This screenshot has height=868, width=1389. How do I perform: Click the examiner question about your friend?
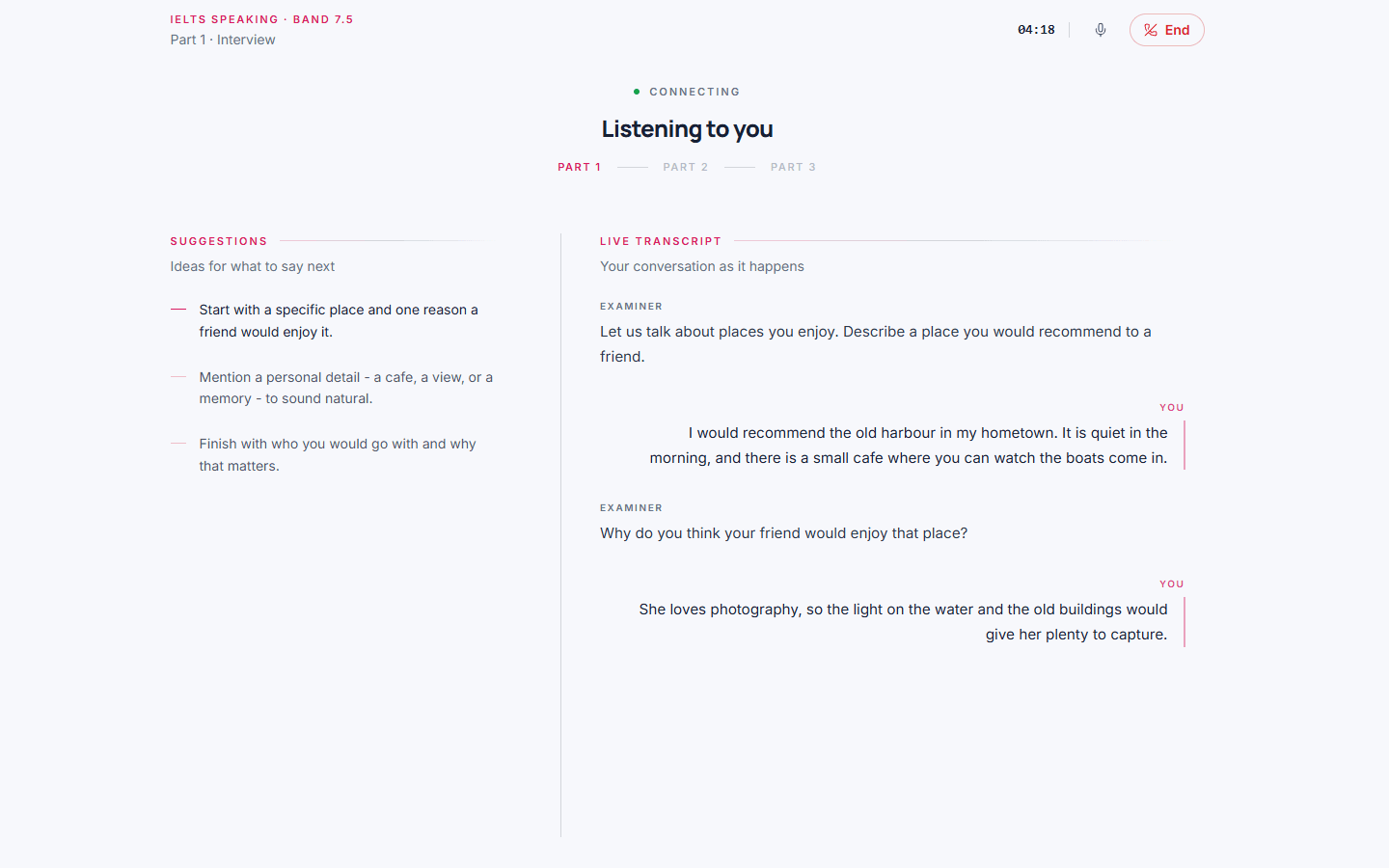[x=783, y=533]
